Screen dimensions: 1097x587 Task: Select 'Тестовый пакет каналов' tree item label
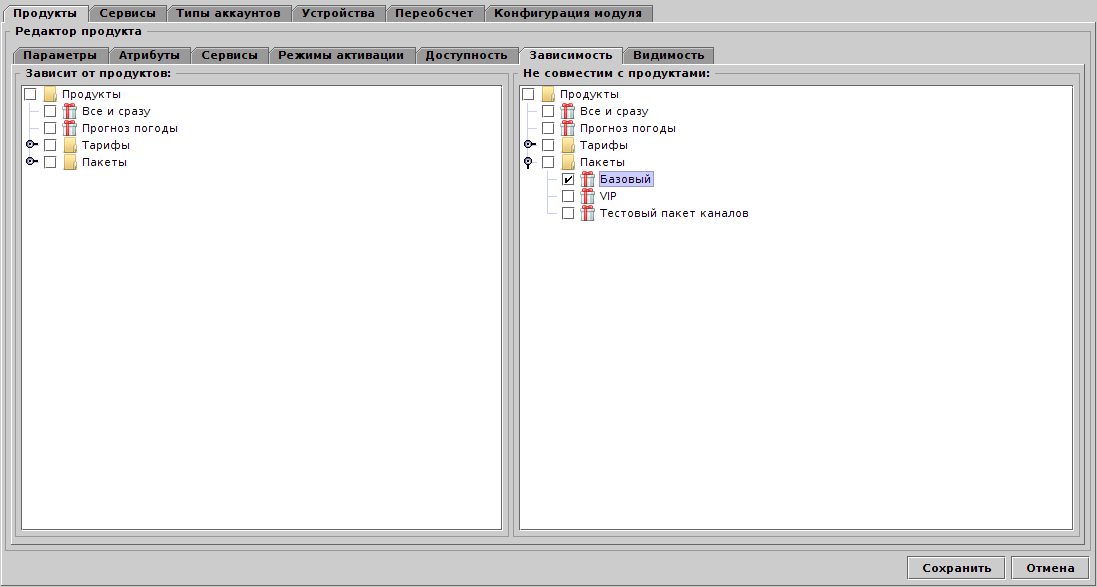click(674, 213)
